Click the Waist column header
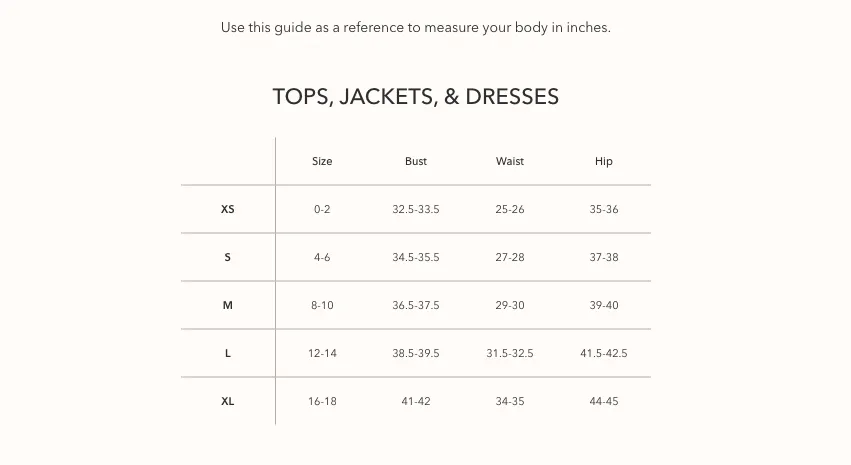Image resolution: width=851 pixels, height=465 pixels. pos(510,161)
